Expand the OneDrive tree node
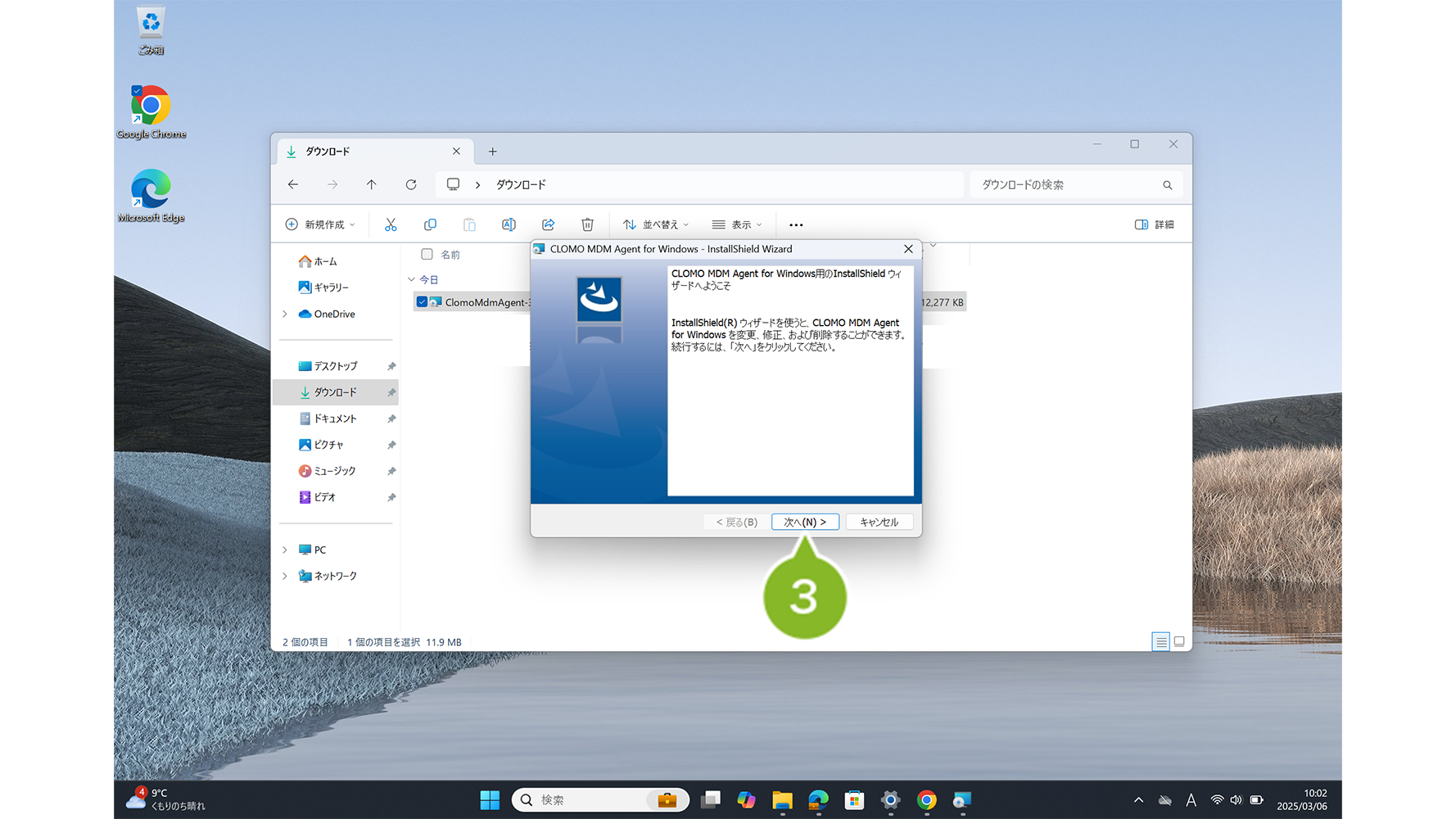This screenshot has width=1456, height=819. tap(284, 314)
